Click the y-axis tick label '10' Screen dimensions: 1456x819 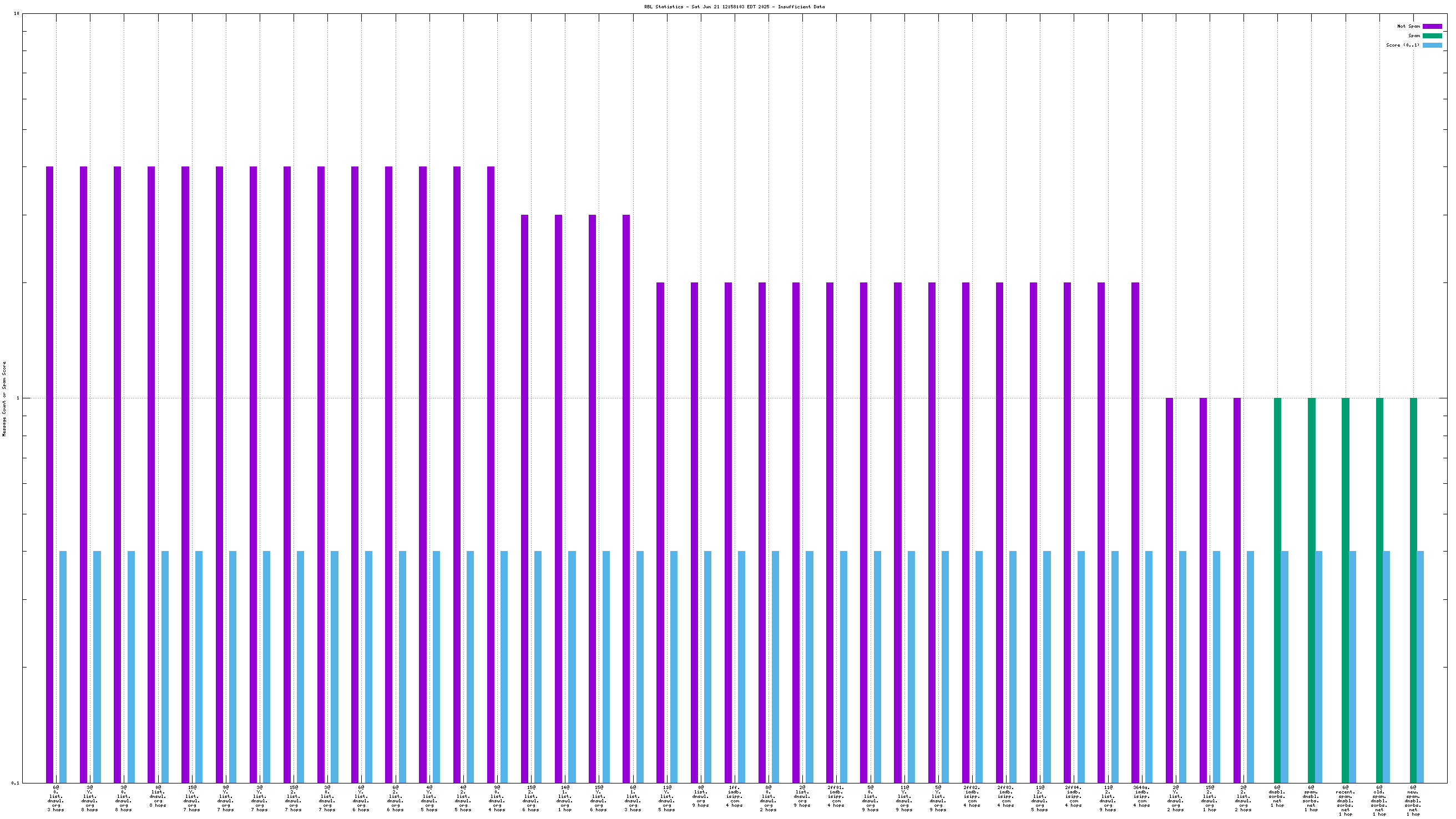[17, 13]
